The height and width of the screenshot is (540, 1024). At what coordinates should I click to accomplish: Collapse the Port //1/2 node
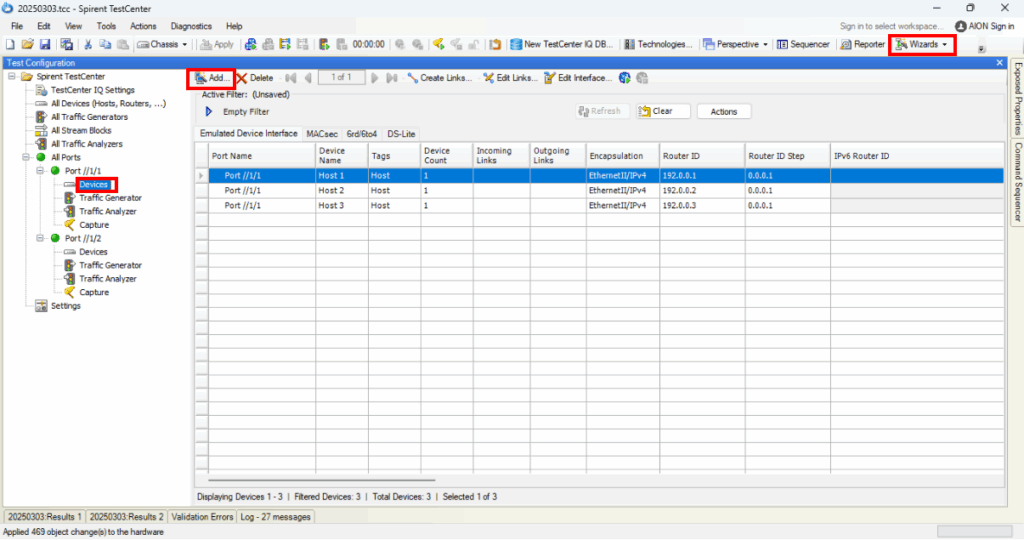click(40, 239)
